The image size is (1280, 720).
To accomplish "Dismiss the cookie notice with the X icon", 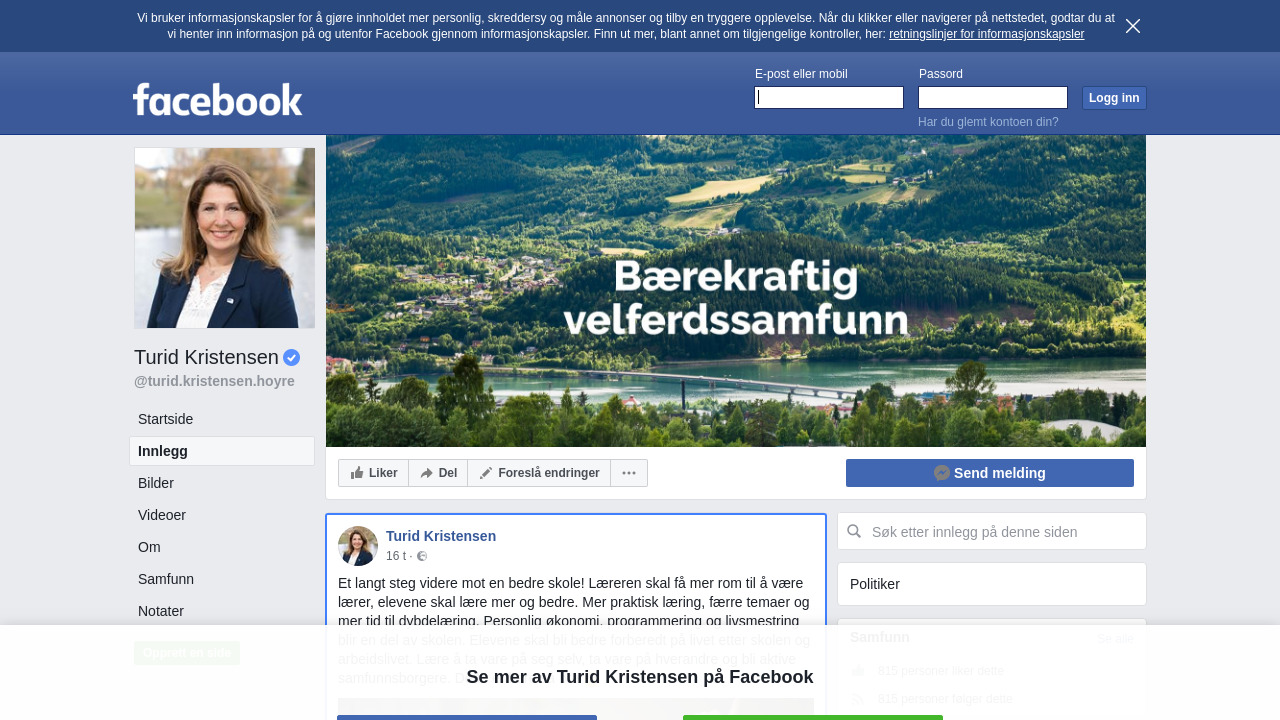I will click(1133, 26).
